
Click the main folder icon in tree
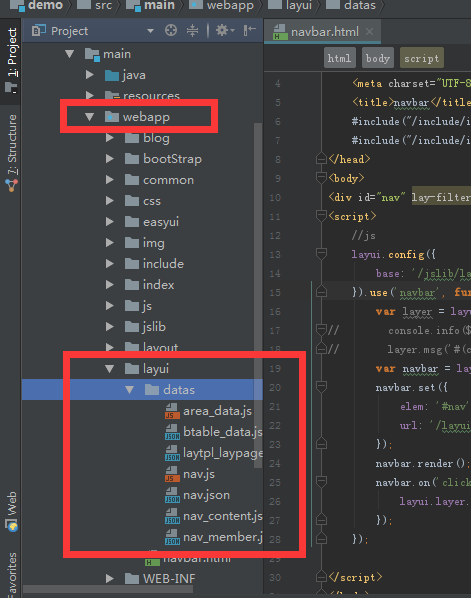92,54
